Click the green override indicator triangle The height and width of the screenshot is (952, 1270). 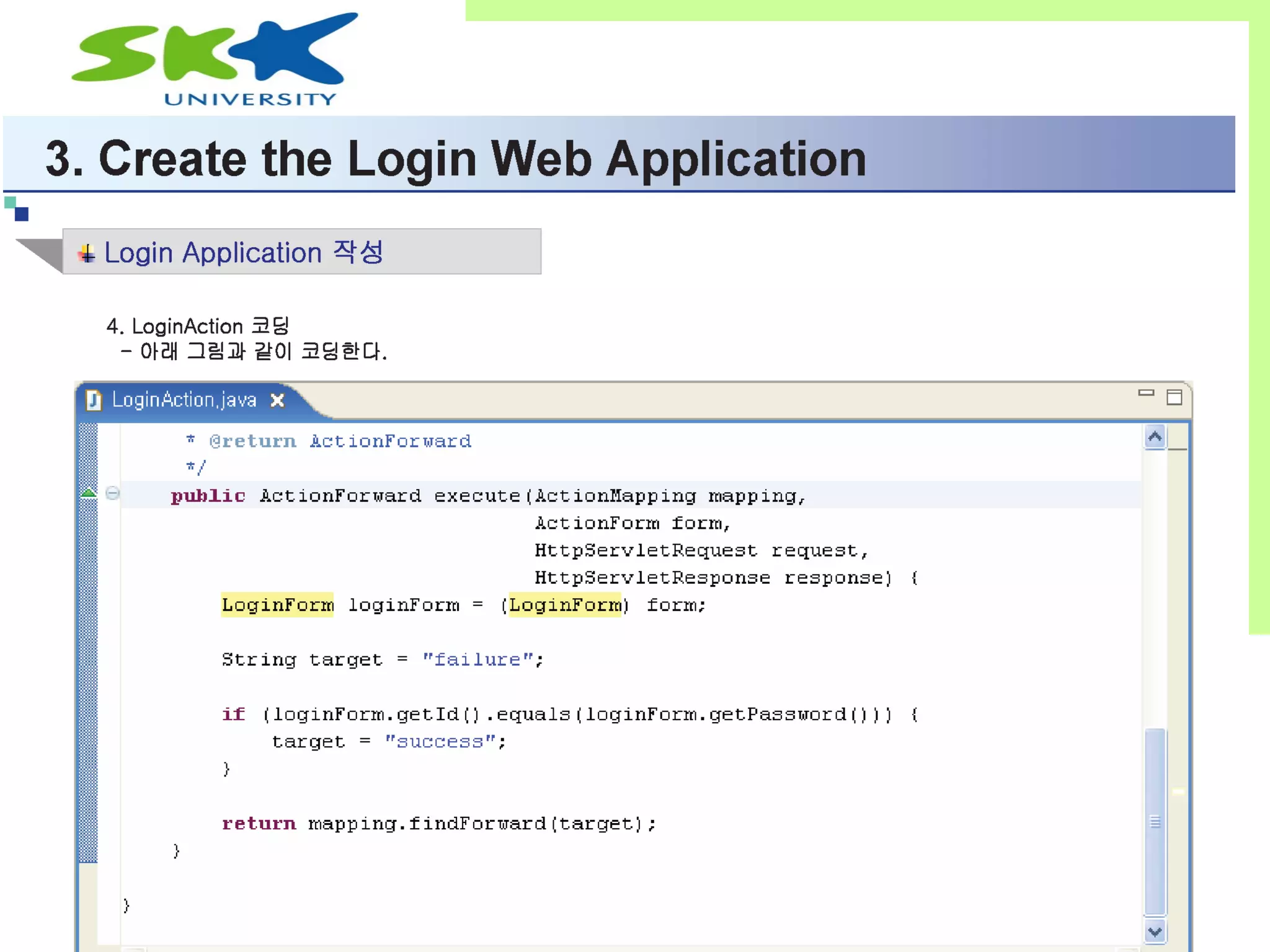click(89, 493)
